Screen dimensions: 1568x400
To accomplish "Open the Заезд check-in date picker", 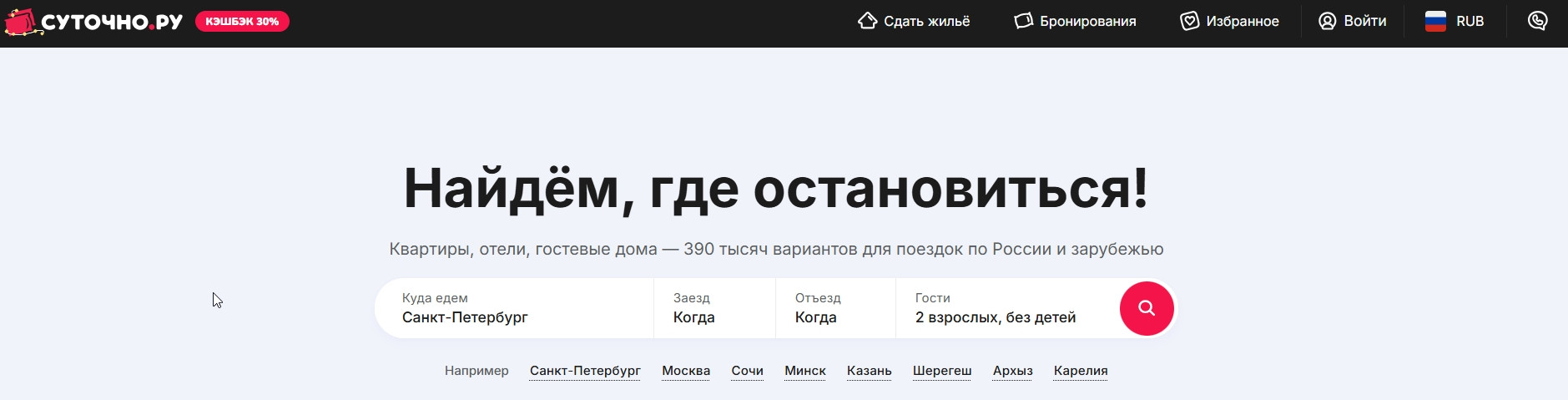I will (714, 308).
